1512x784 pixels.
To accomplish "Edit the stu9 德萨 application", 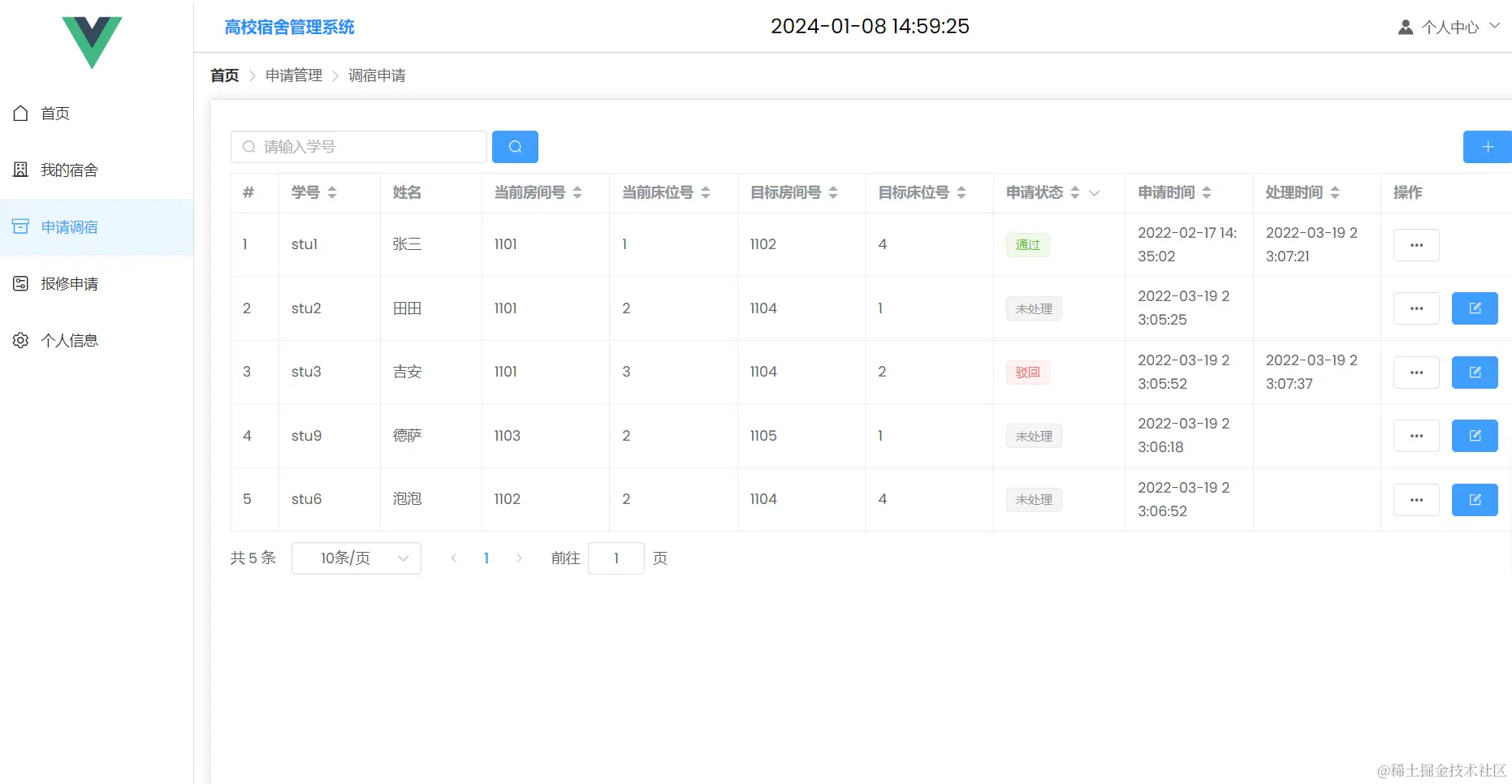I will point(1475,436).
